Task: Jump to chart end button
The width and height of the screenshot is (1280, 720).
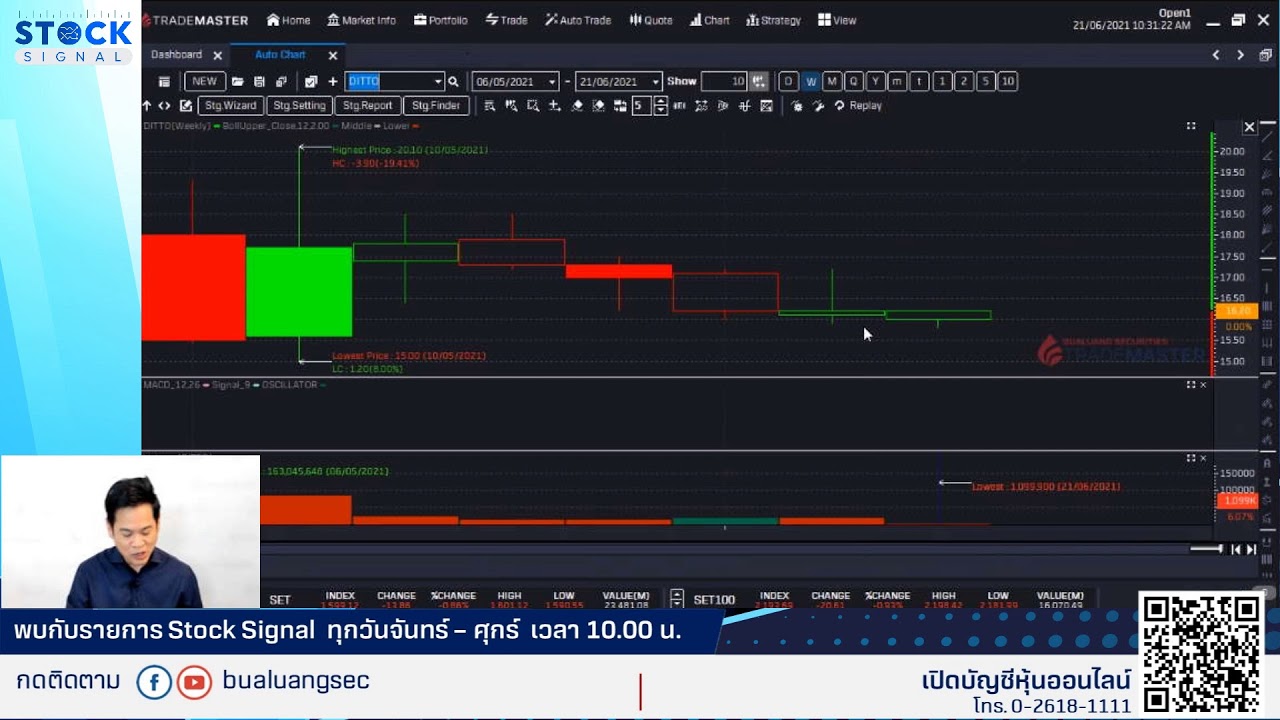Action: [x=1251, y=549]
